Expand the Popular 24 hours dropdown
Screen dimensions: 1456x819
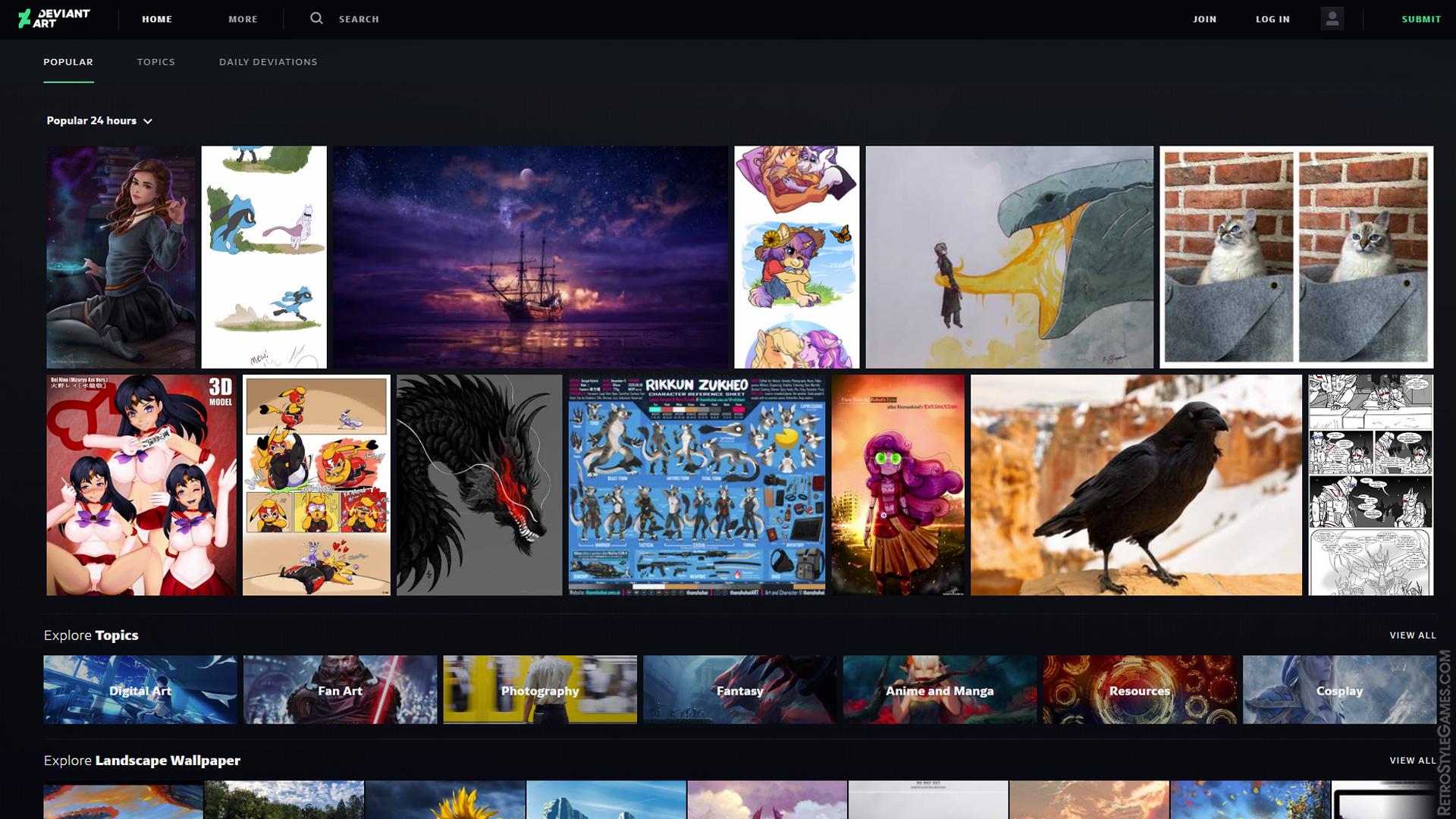click(x=99, y=121)
